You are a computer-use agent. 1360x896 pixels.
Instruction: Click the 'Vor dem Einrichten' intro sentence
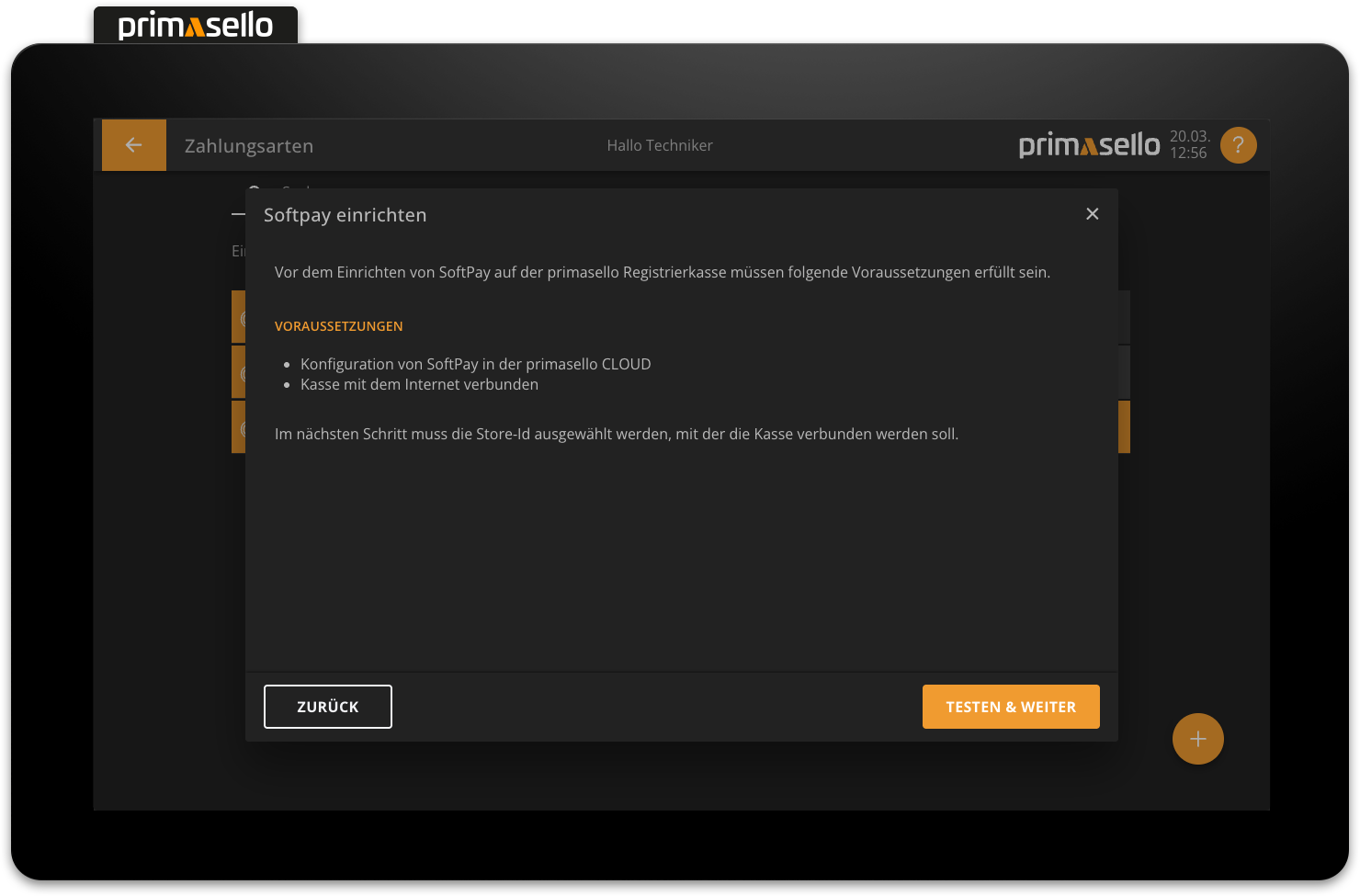[x=662, y=272]
